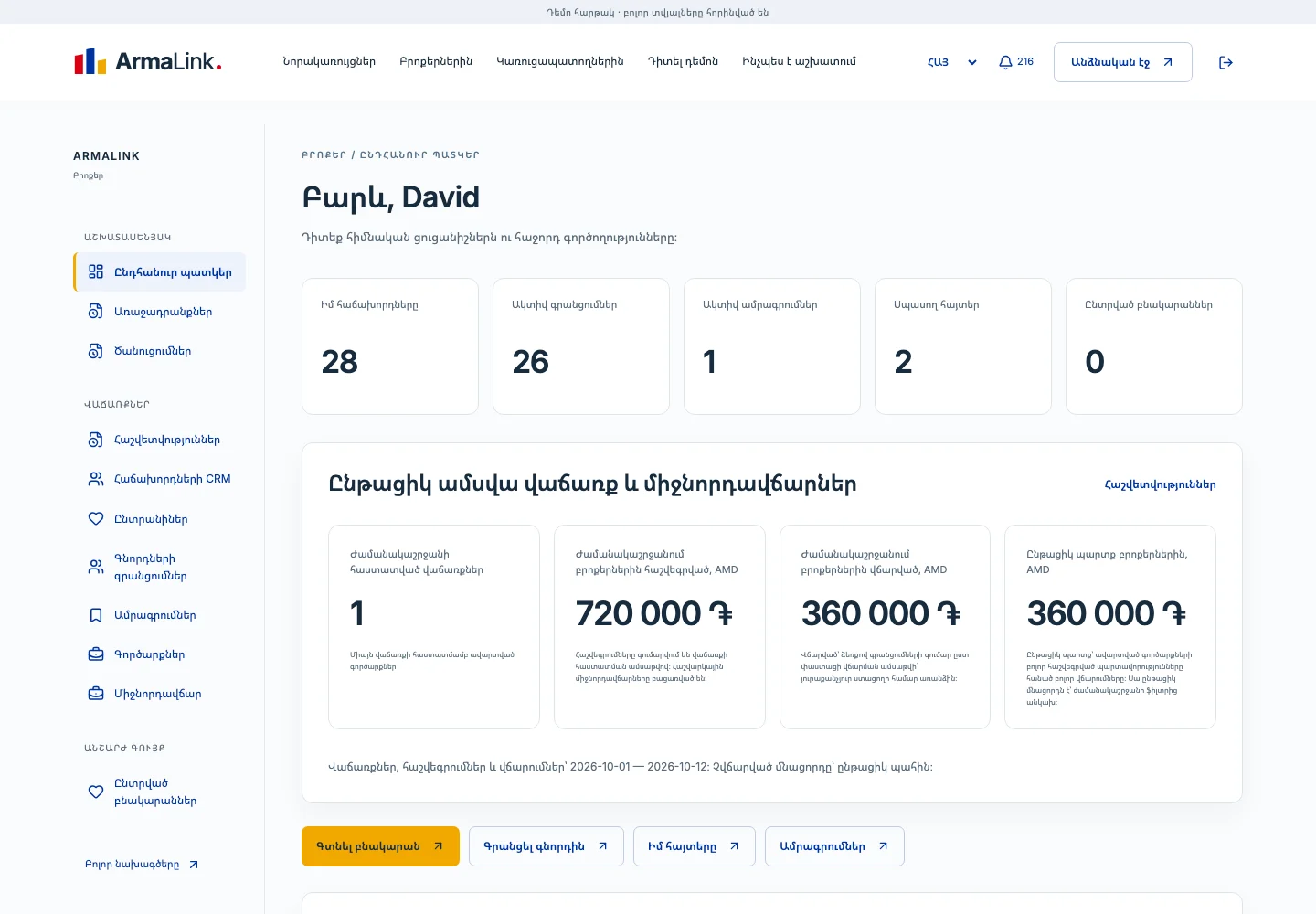Open Միջնորդավճար in the sidebar
The width and height of the screenshot is (1316, 914).
coord(159,694)
